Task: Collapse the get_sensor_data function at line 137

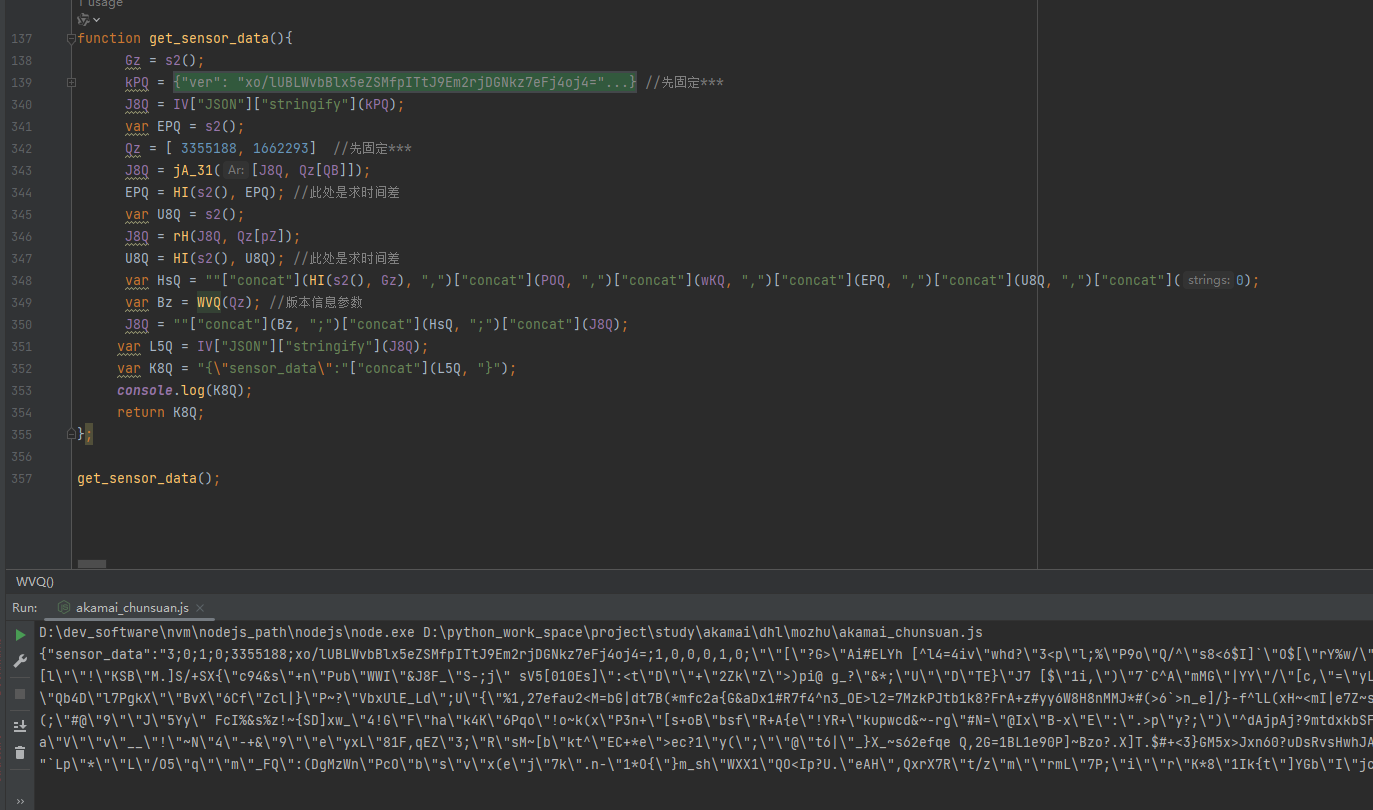Action: [71, 39]
